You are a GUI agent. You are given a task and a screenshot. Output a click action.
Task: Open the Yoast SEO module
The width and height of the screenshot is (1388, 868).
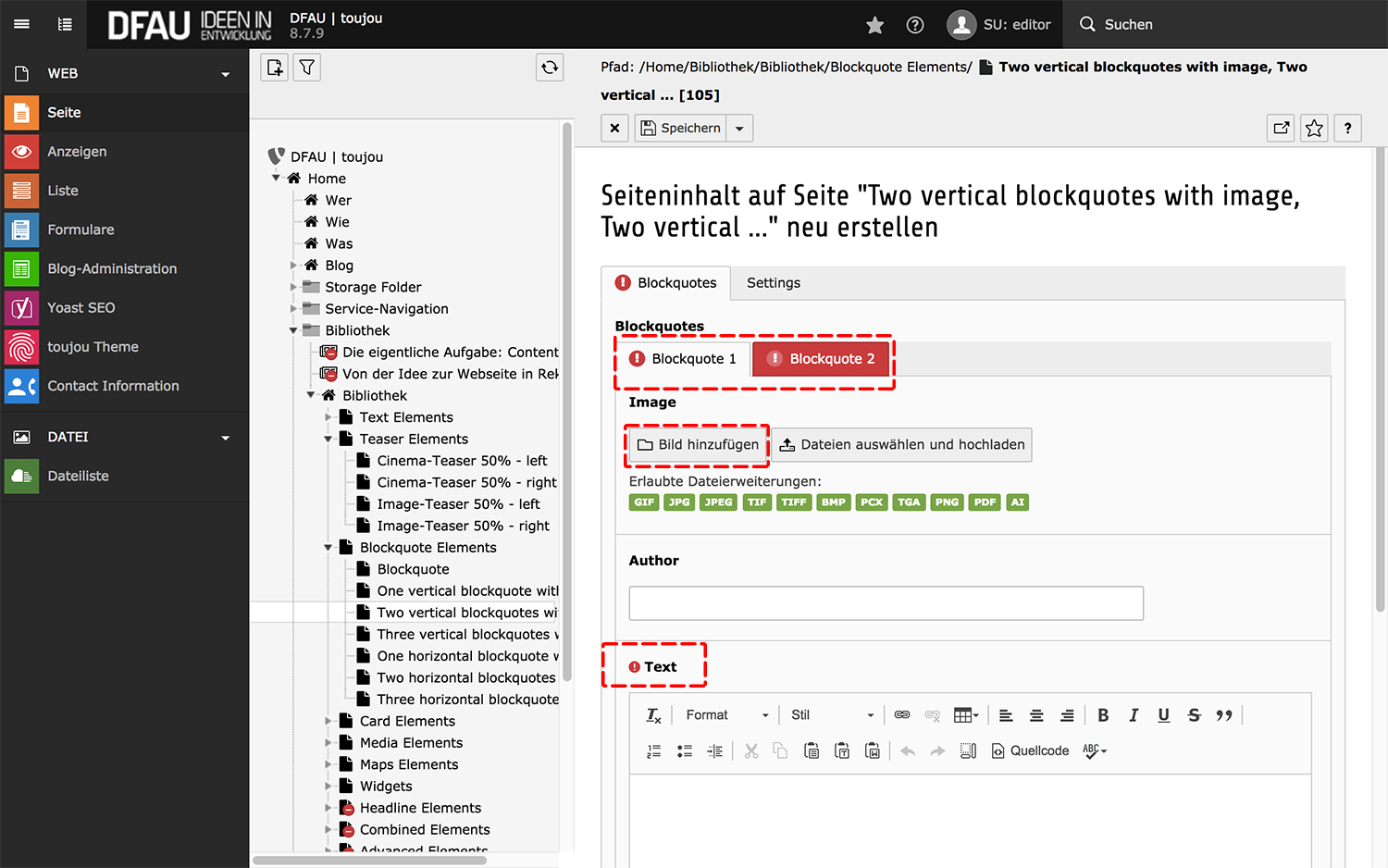(124, 307)
